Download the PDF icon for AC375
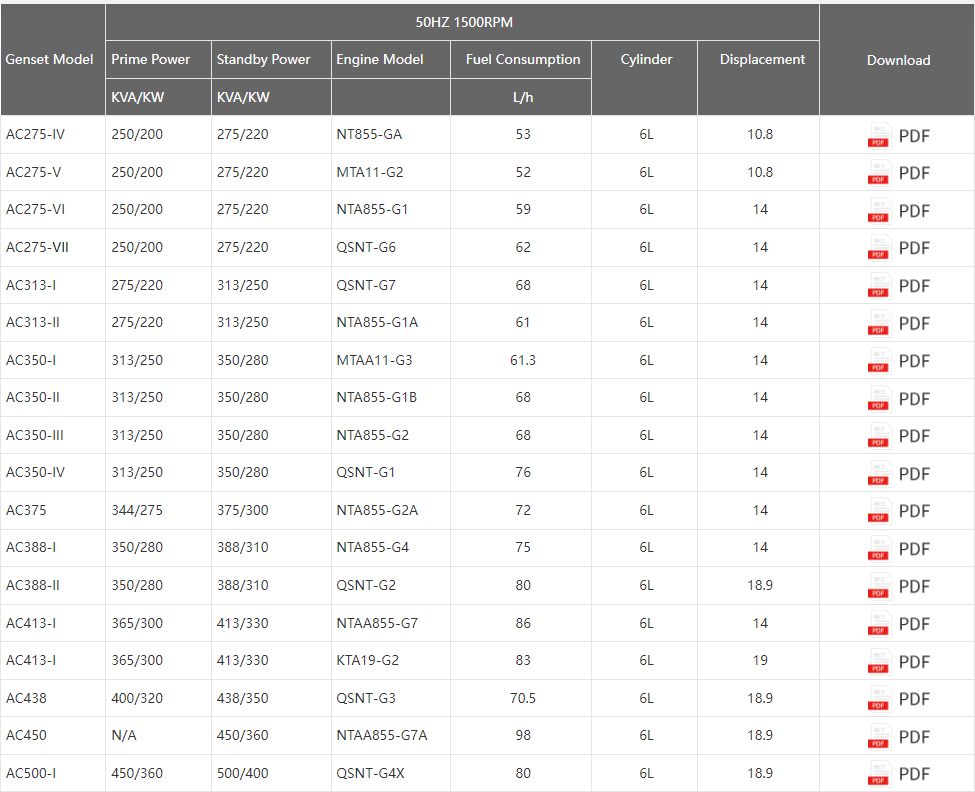 tap(879, 511)
